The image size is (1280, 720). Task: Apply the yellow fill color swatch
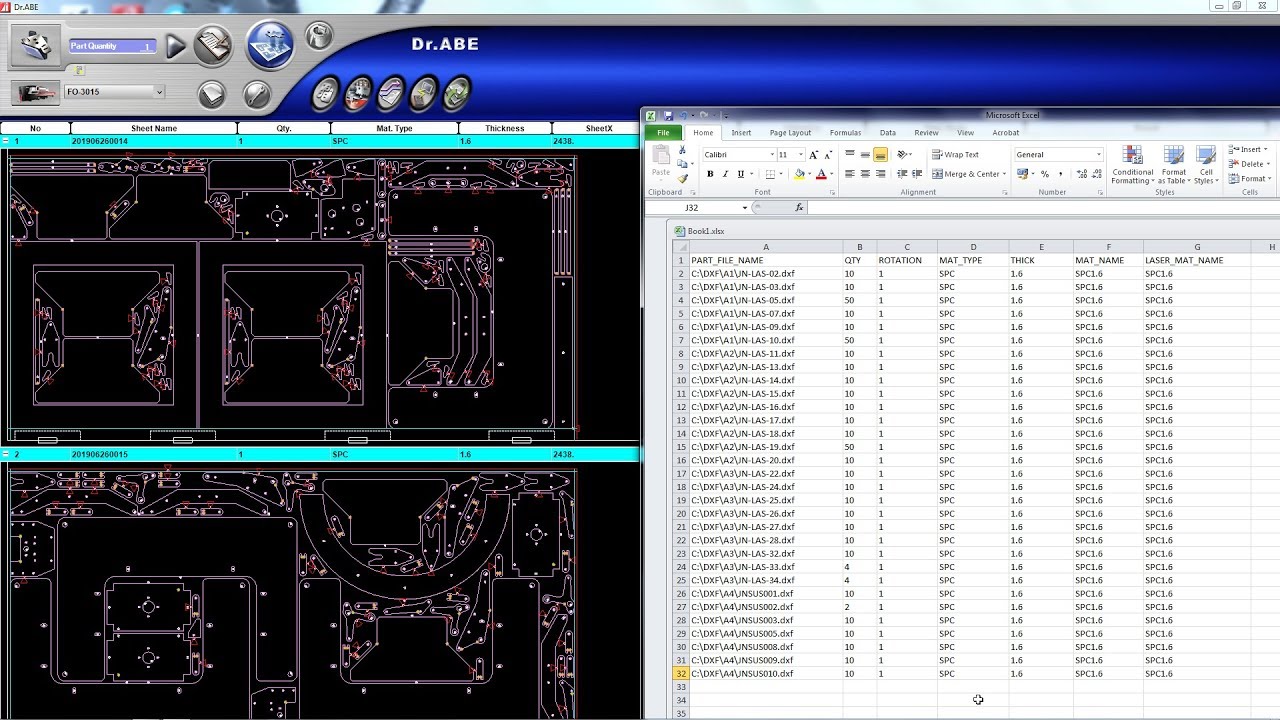click(x=799, y=174)
